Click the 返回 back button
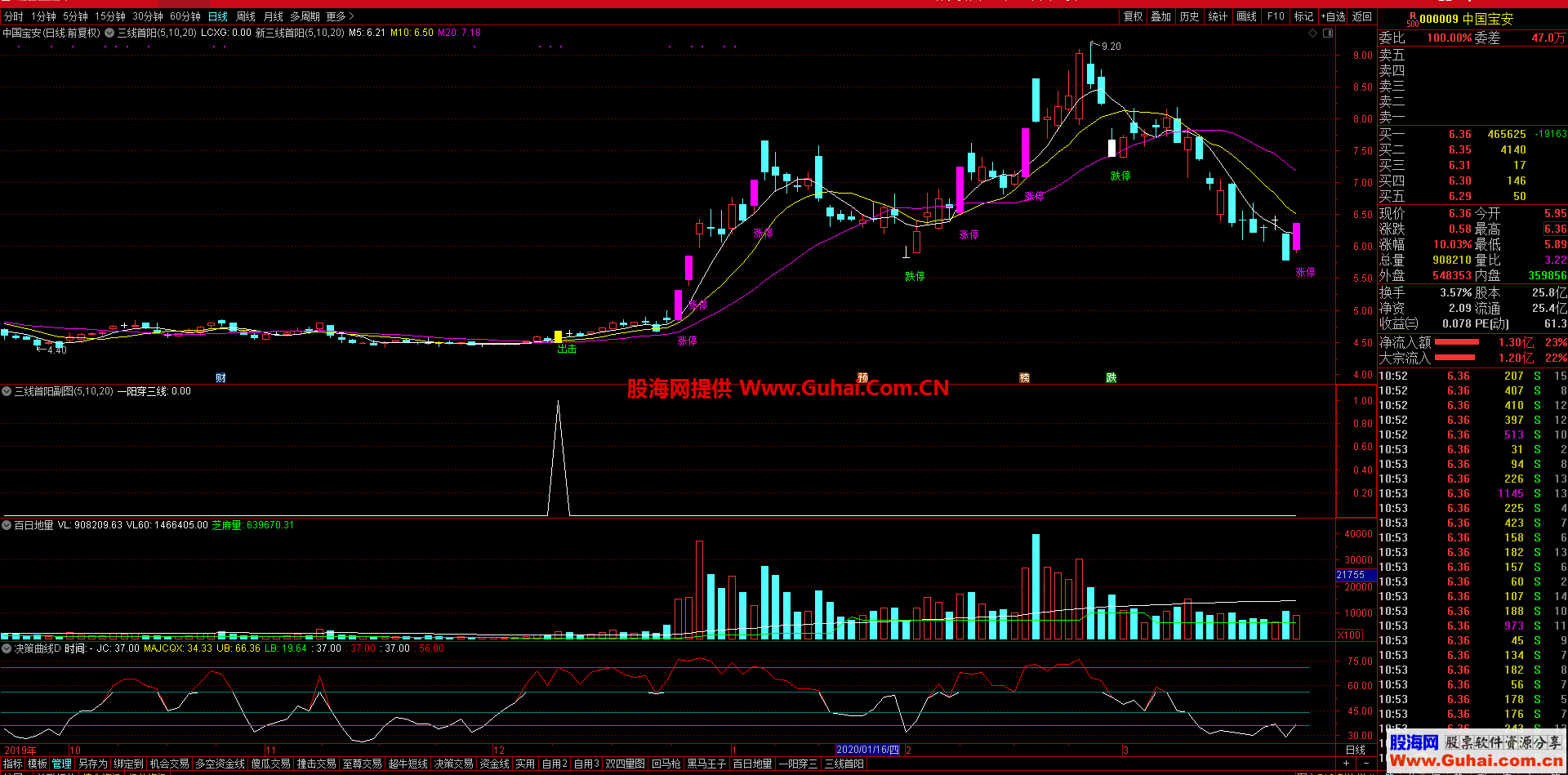This screenshot has width=1568, height=775. tap(1361, 16)
